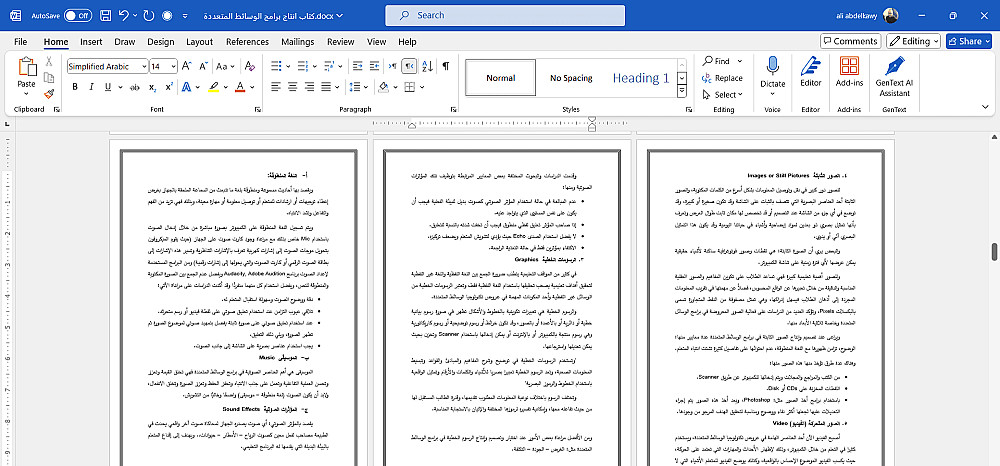The width and height of the screenshot is (1000, 466).
Task: Increase font size with grow icon
Action: tap(187, 66)
